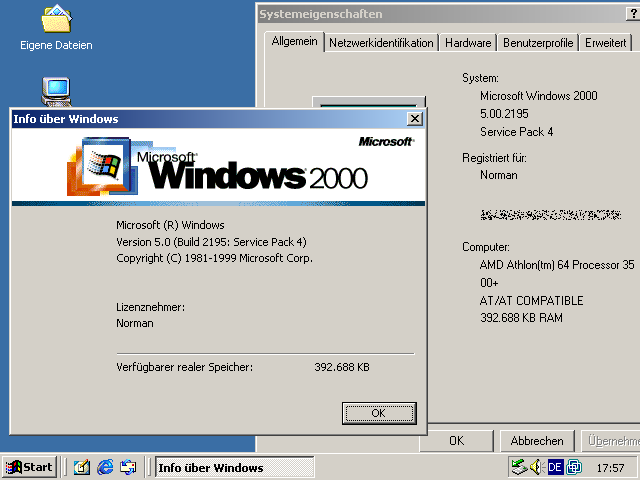Click 'Norman' under Registriert für
This screenshot has height=480, width=640.
(x=498, y=175)
